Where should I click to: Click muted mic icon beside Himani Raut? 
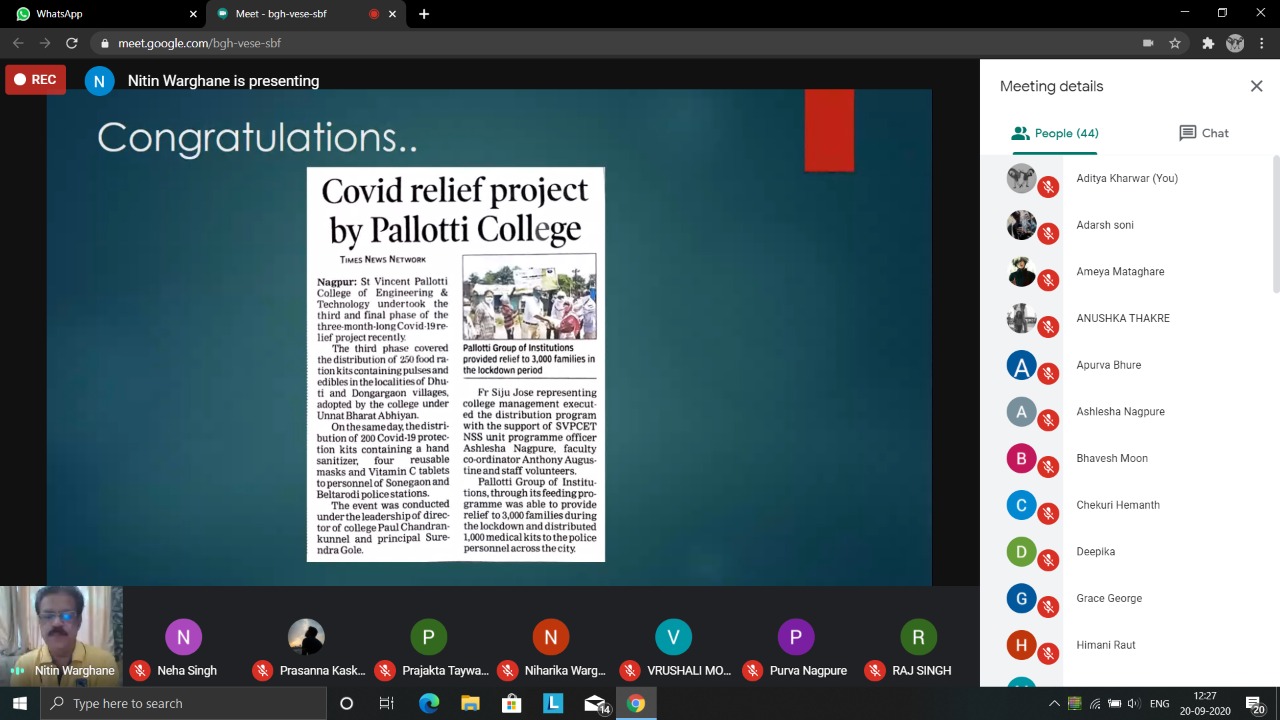tap(1048, 653)
